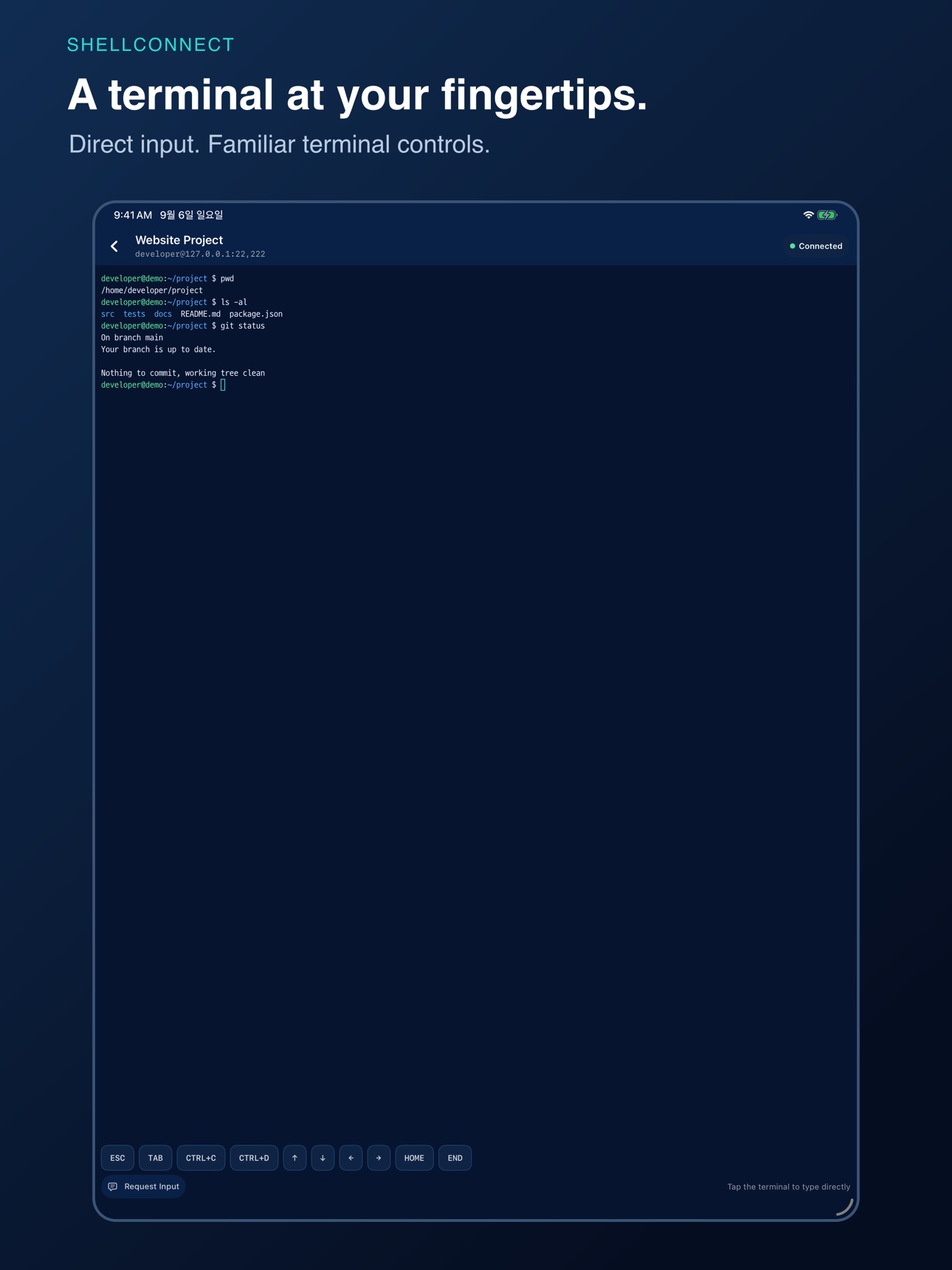This screenshot has width=952, height=1270.
Task: Tap the down arrow key
Action: pyautogui.click(x=322, y=1158)
